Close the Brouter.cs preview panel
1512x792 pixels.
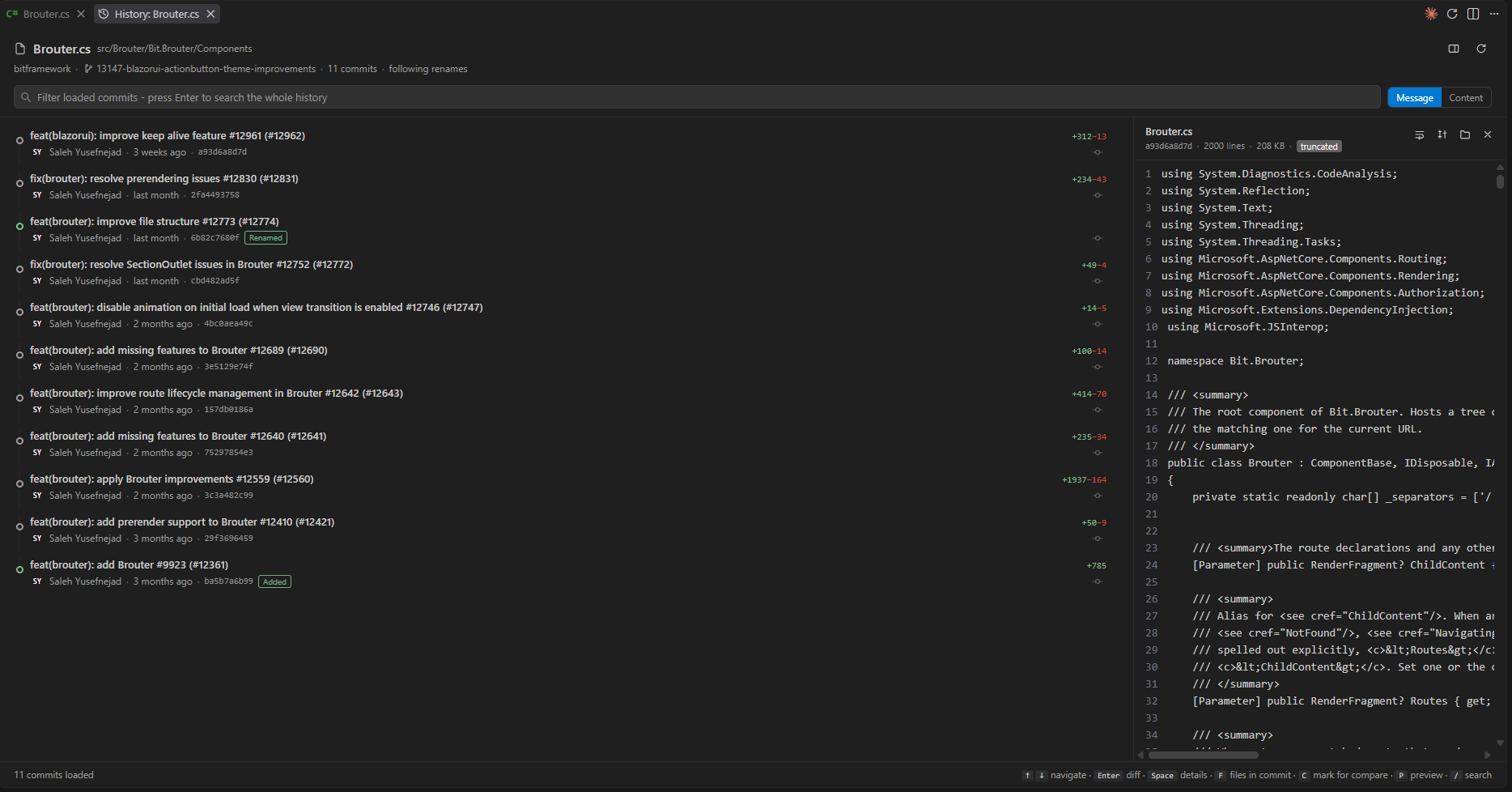point(1488,134)
